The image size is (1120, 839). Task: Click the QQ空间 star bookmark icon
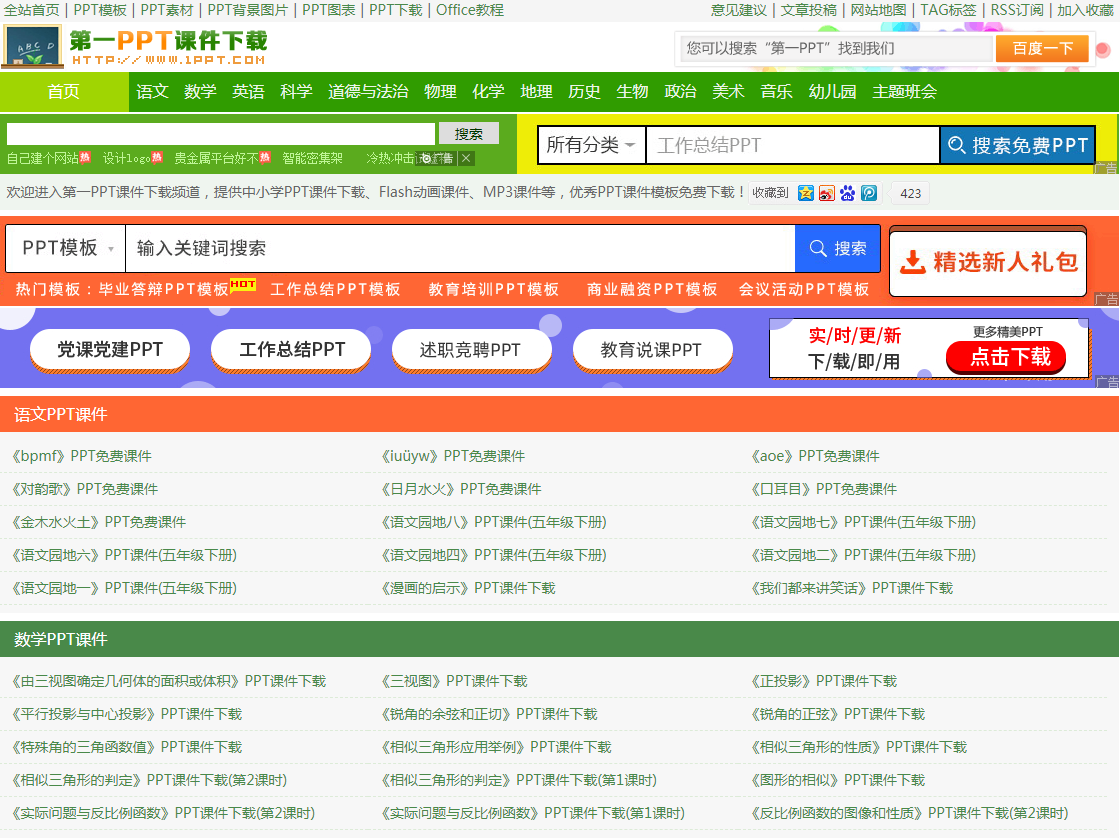point(806,193)
